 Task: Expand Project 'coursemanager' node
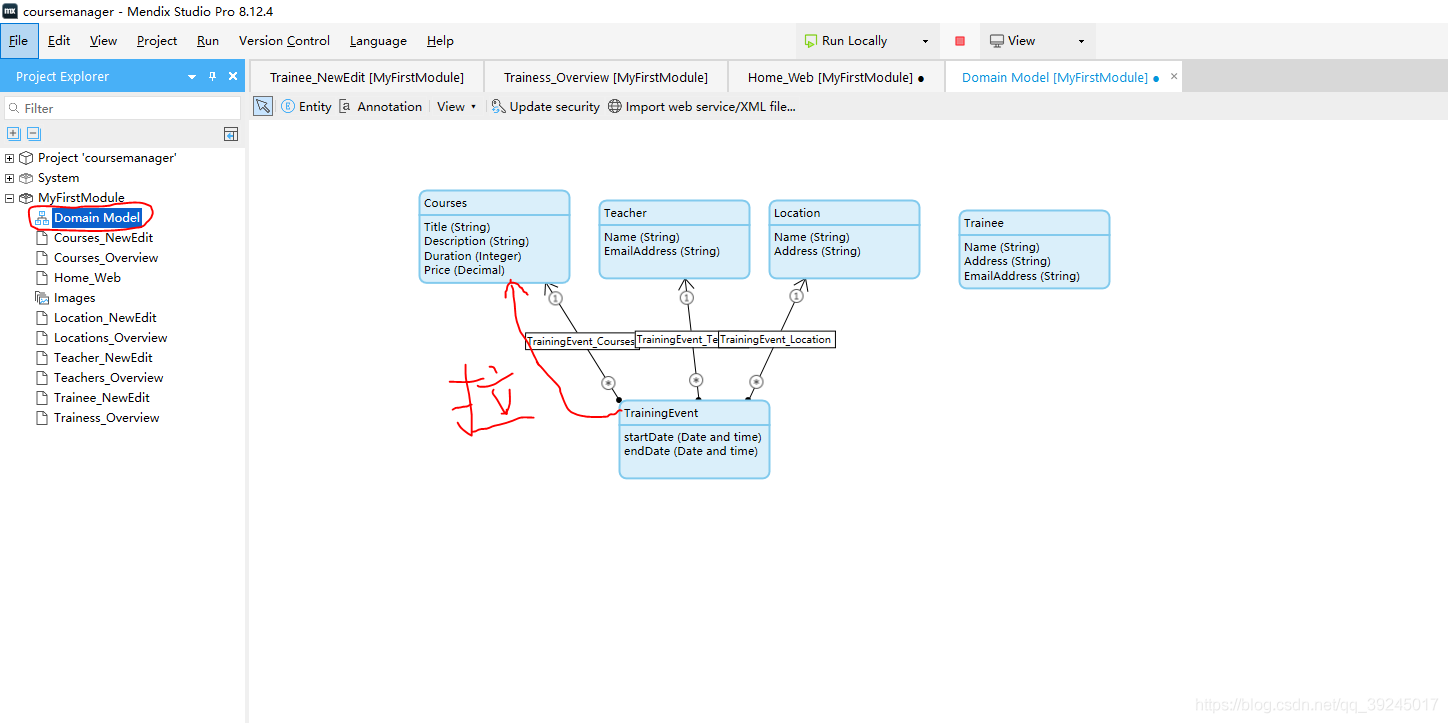(x=10, y=158)
